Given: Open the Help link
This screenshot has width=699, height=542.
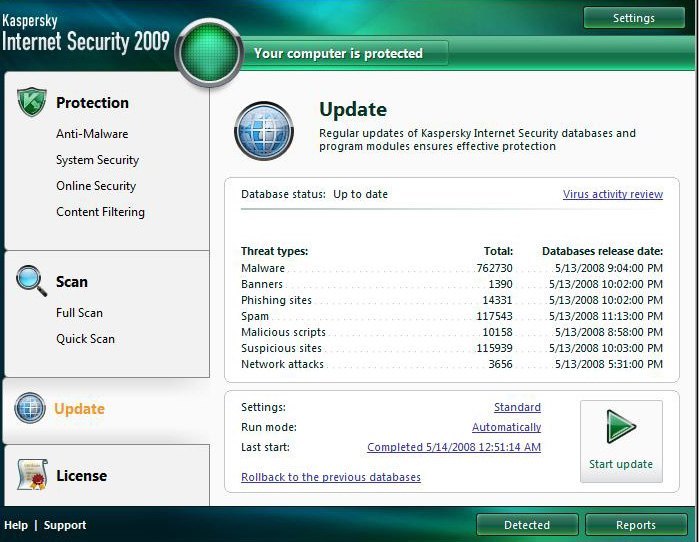Looking at the screenshot, I should (x=16, y=525).
